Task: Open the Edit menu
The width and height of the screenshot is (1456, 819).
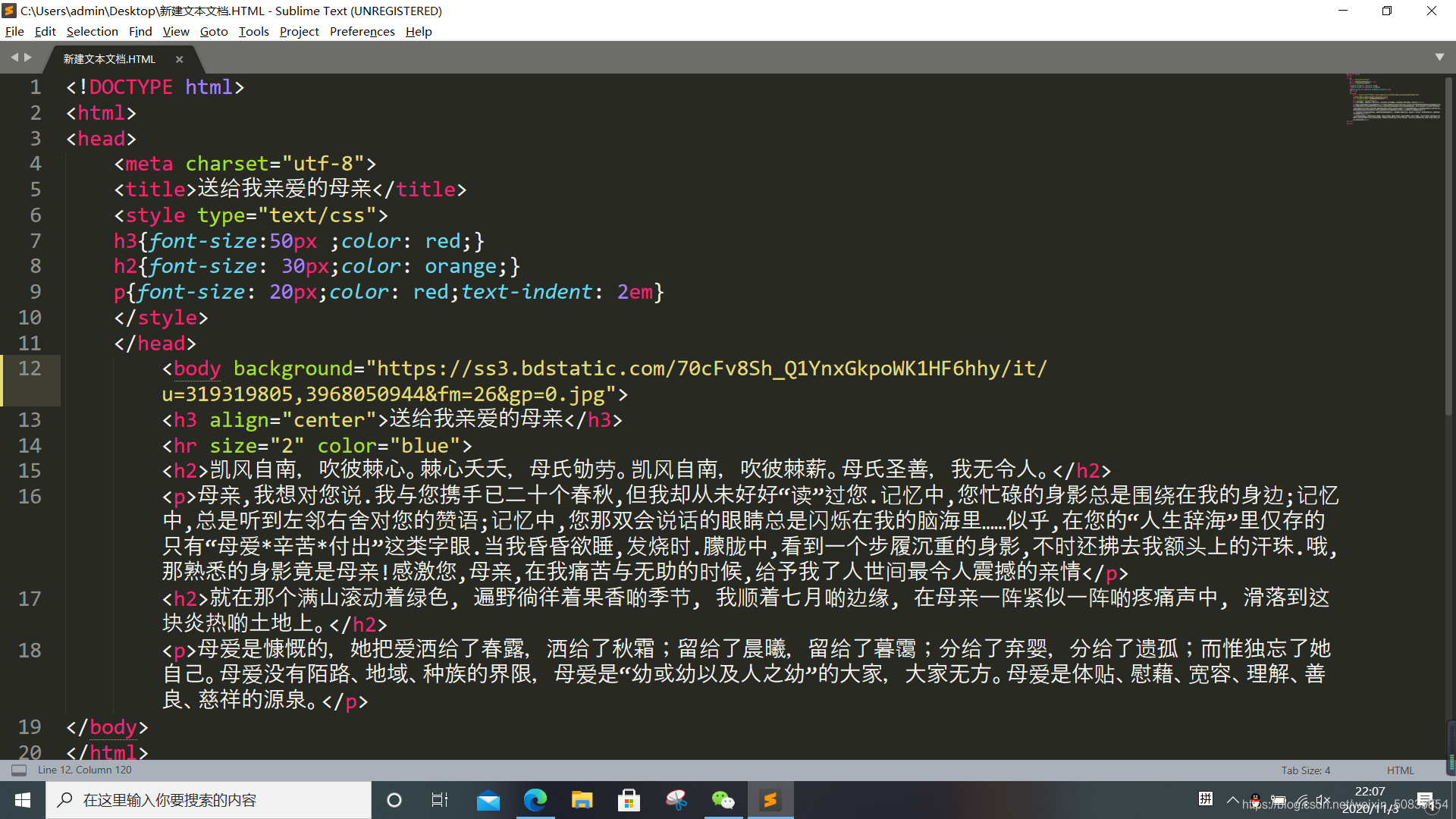Action: 45,31
